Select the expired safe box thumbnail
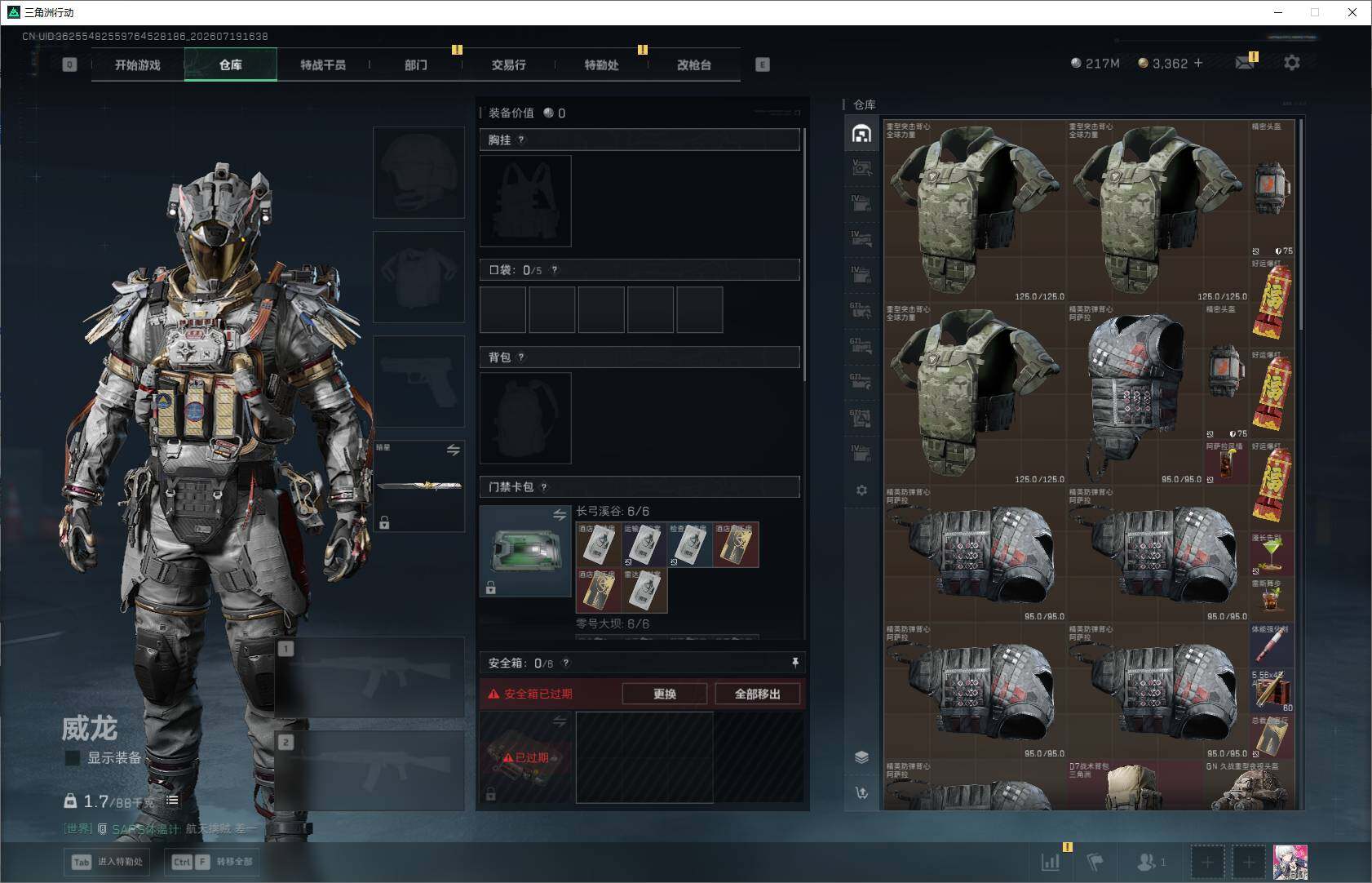Screen dimensions: 1372x883 [x=525, y=757]
